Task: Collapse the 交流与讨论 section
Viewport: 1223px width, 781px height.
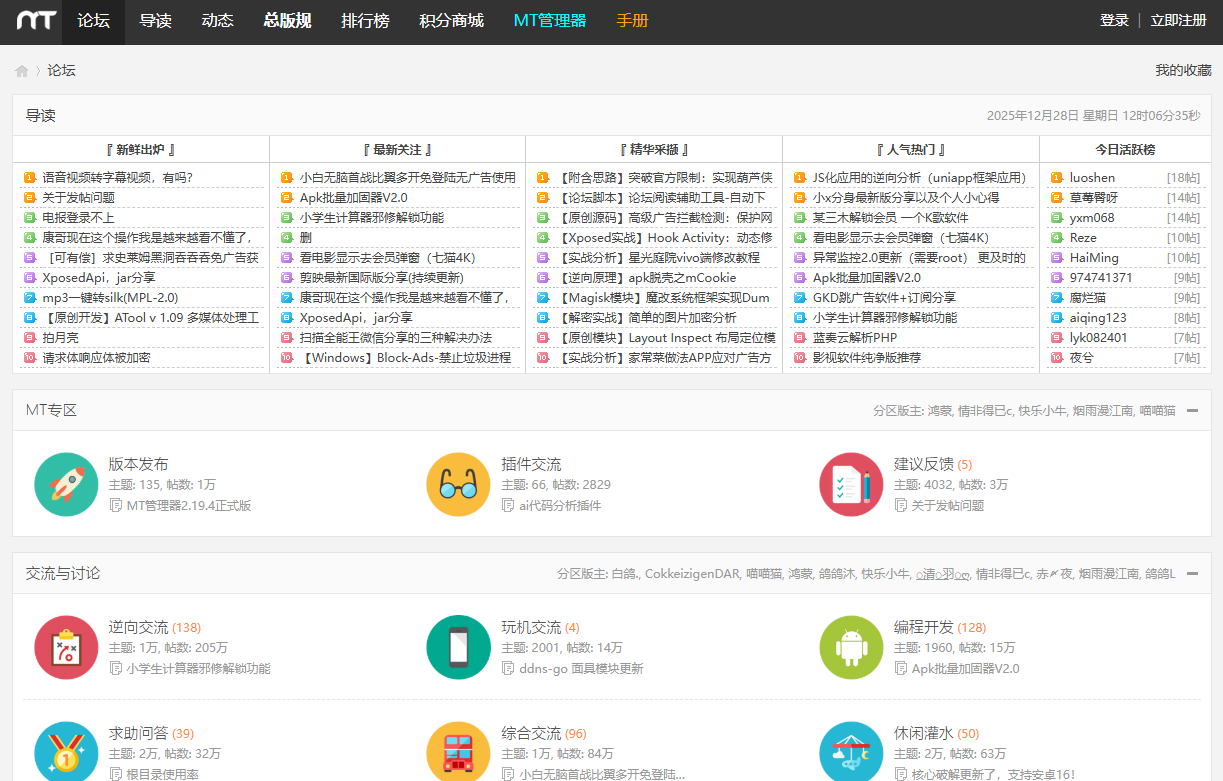Action: [1192, 574]
